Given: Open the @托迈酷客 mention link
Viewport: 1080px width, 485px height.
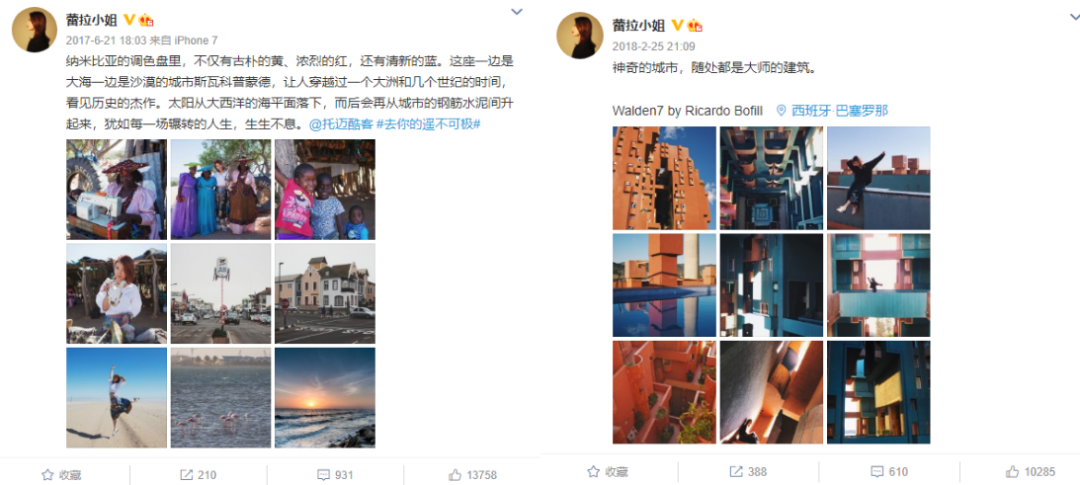Looking at the screenshot, I should pyautogui.click(x=340, y=125).
